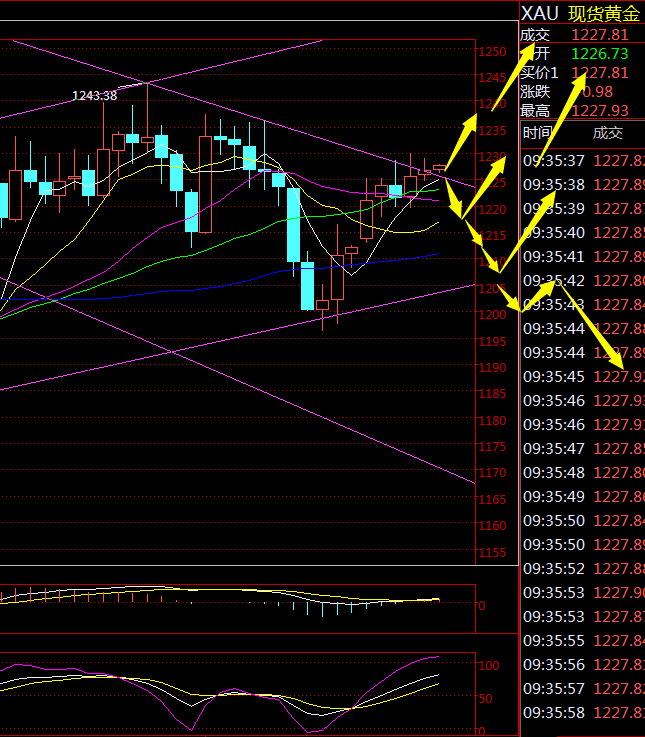Select the trade row timed 09:35:38
The image size is (645, 737).
(583, 185)
